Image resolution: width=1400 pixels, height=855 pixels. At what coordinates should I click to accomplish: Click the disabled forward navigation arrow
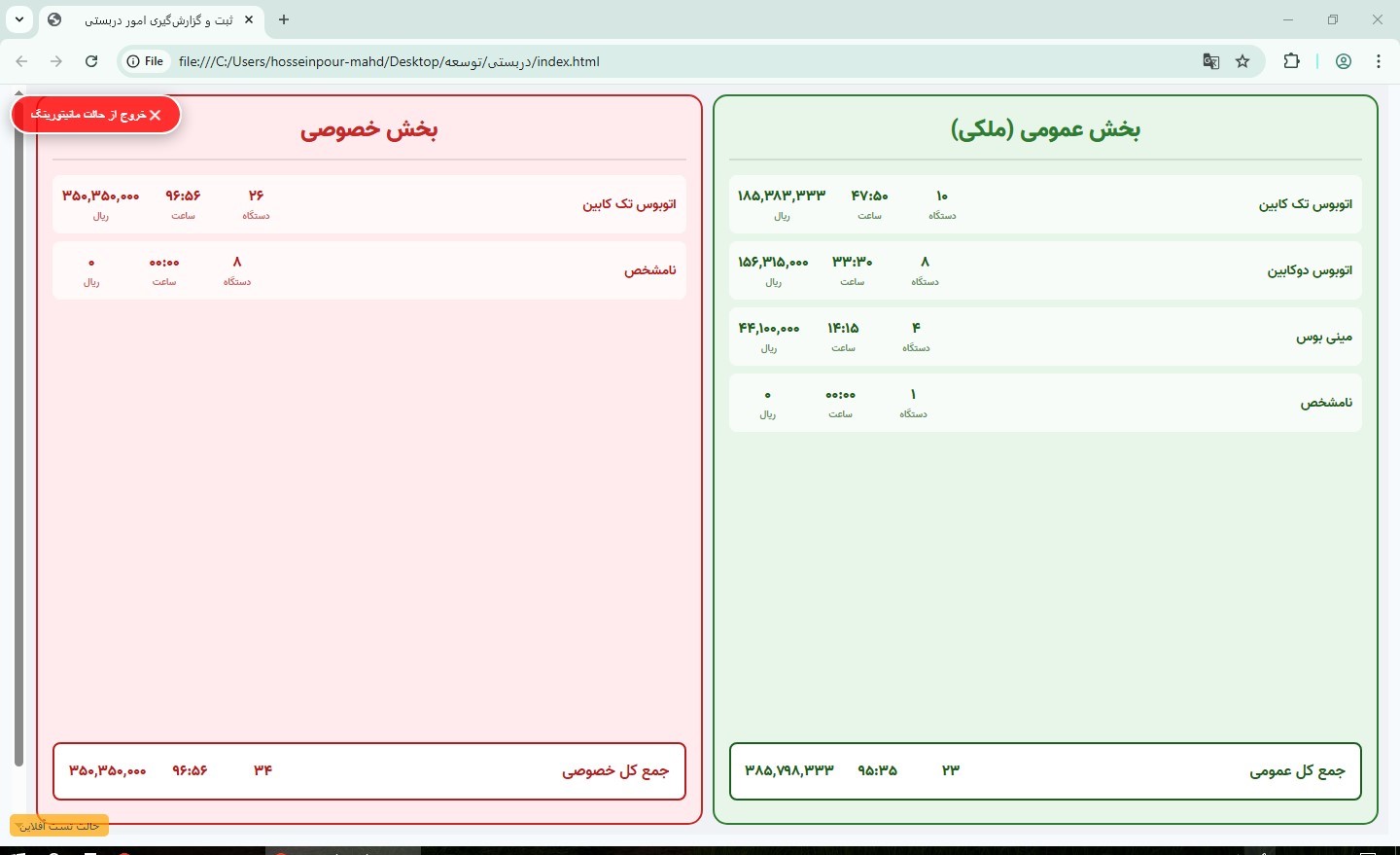[56, 61]
